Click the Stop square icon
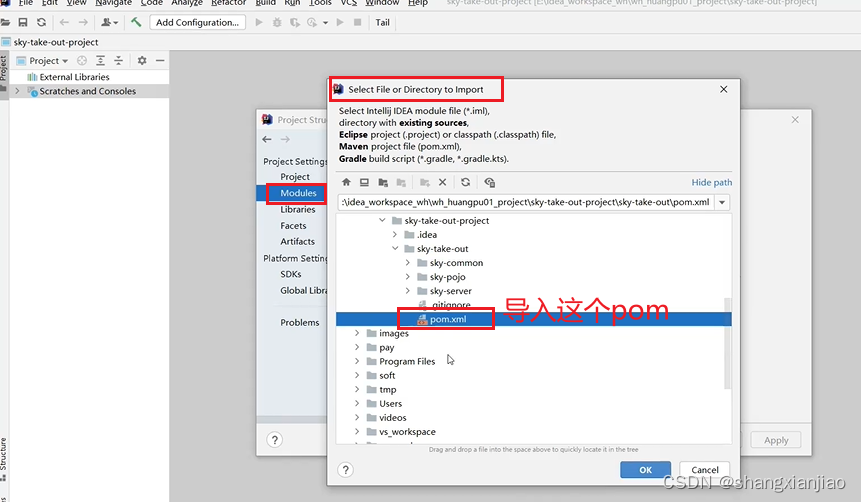Screen dimensions: 861x502 pos(357,23)
